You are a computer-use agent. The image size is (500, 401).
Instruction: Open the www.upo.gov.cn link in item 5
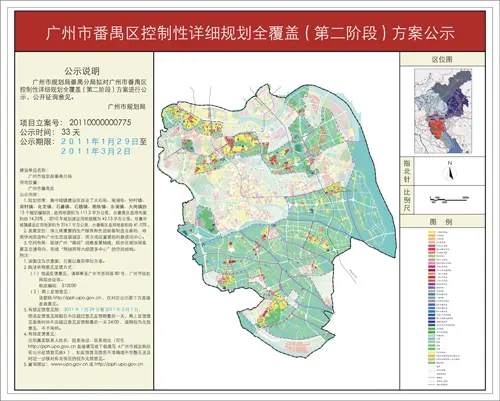(69, 364)
